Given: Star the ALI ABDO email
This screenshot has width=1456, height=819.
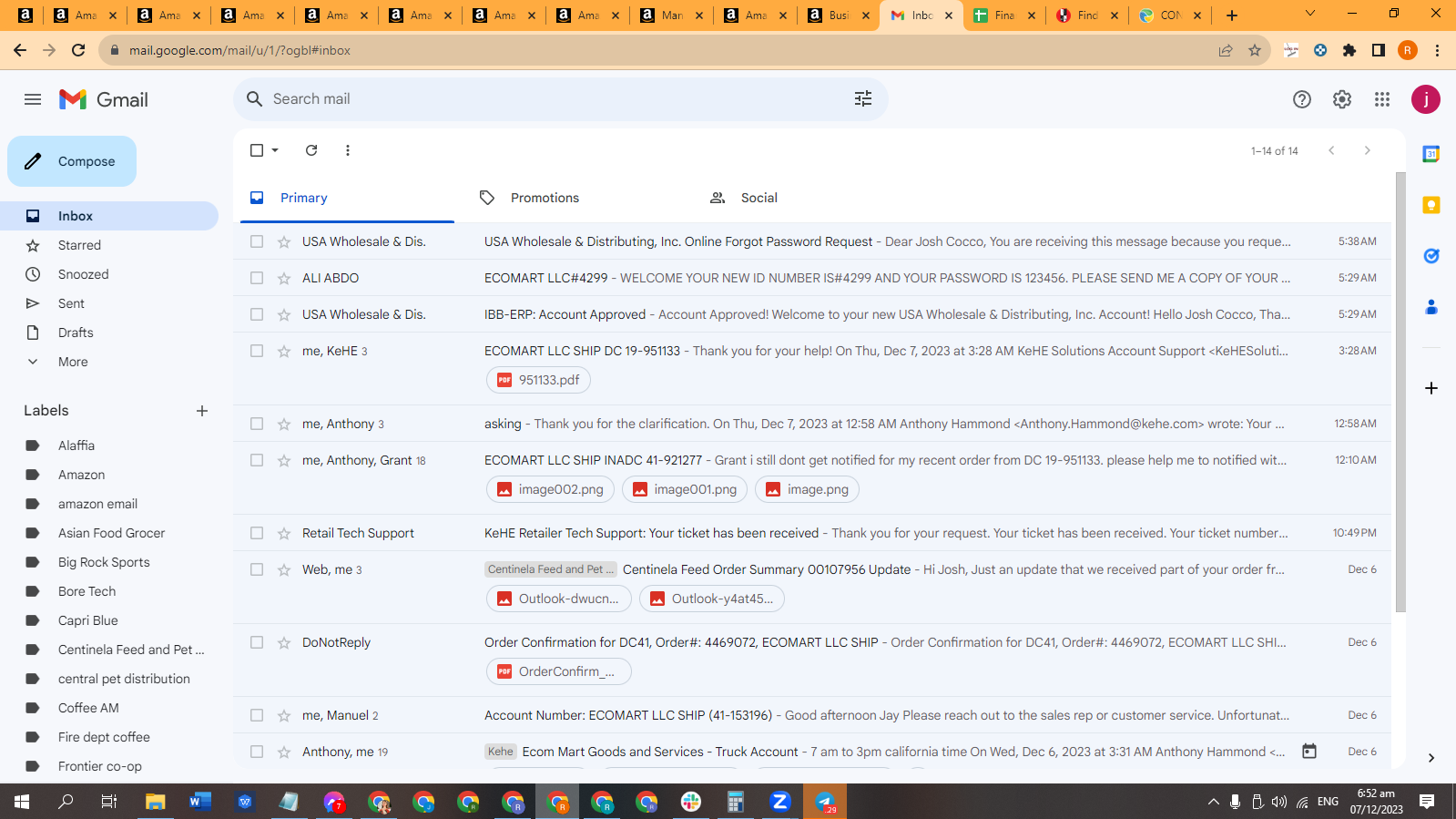Looking at the screenshot, I should [284, 278].
